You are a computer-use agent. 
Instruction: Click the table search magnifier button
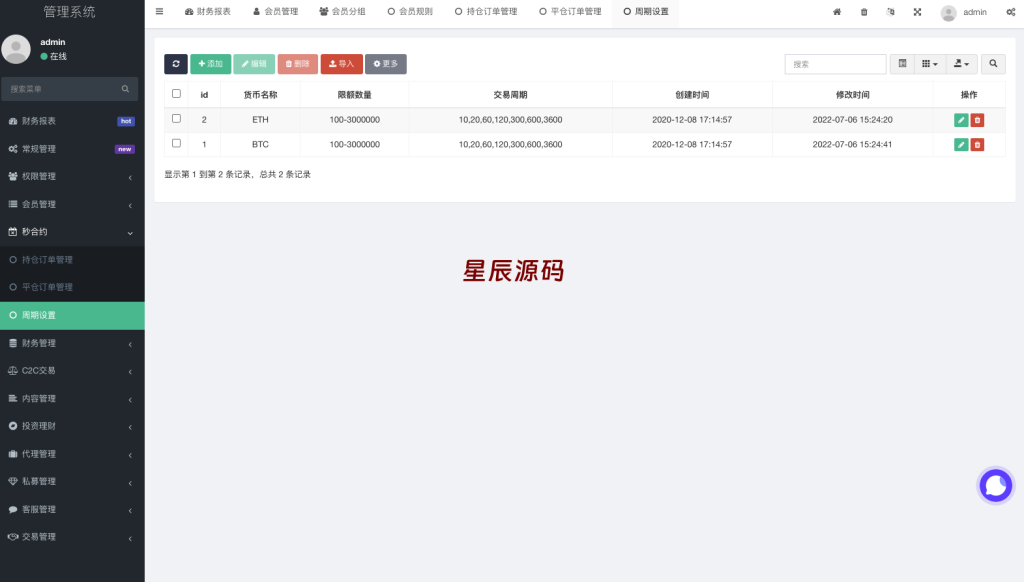point(993,64)
